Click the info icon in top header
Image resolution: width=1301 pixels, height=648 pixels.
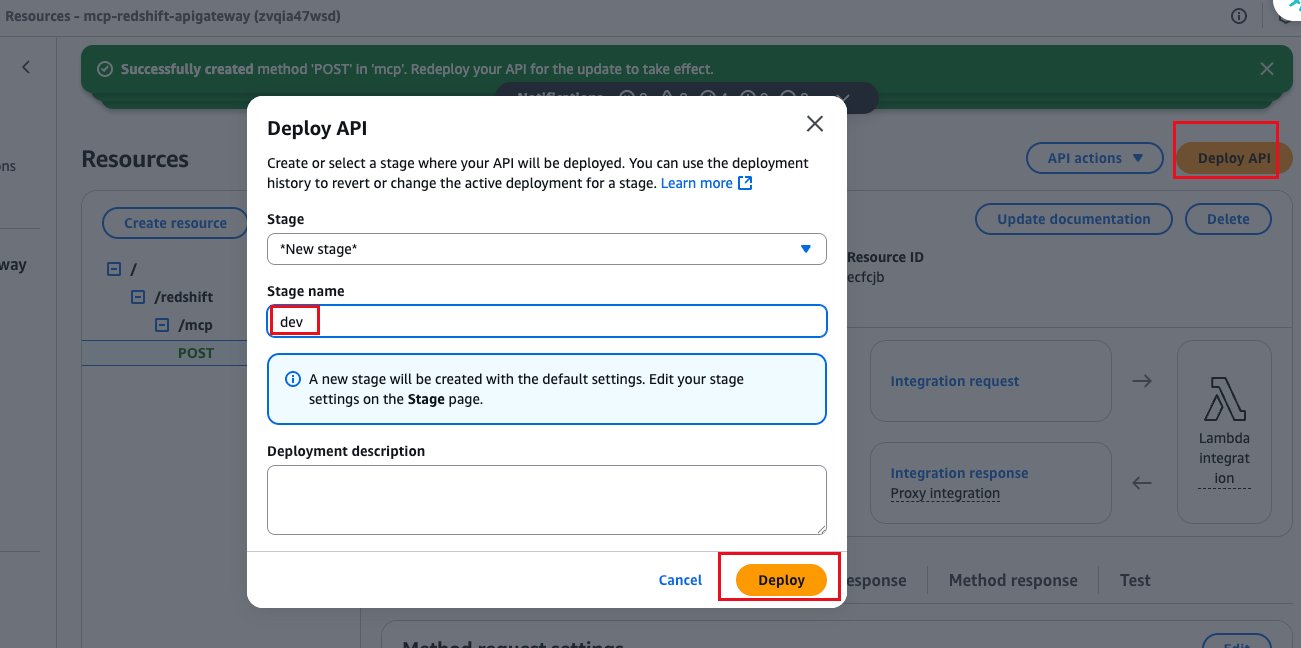[1239, 16]
